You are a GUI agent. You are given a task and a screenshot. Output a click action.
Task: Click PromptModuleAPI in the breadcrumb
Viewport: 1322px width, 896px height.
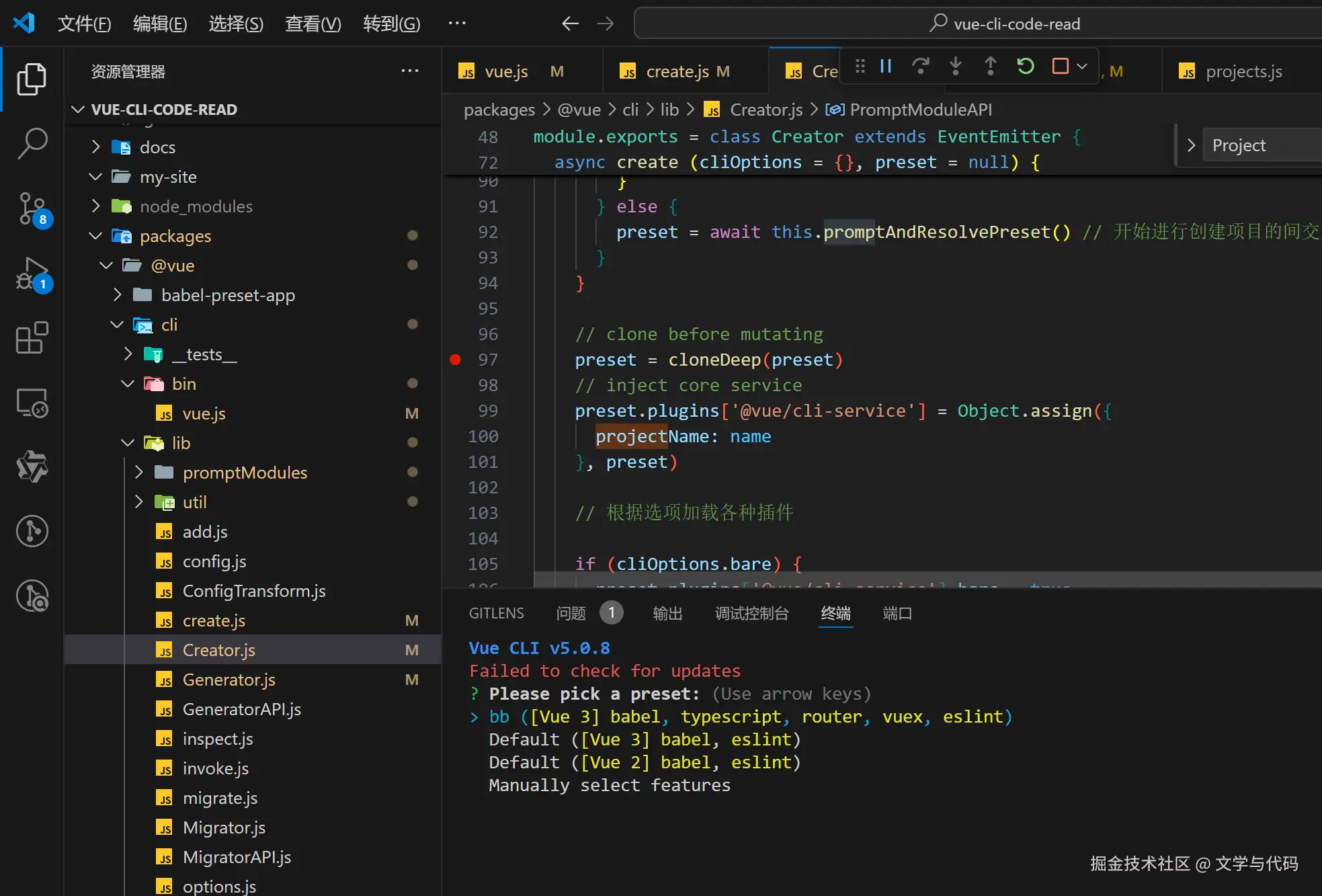pos(920,110)
